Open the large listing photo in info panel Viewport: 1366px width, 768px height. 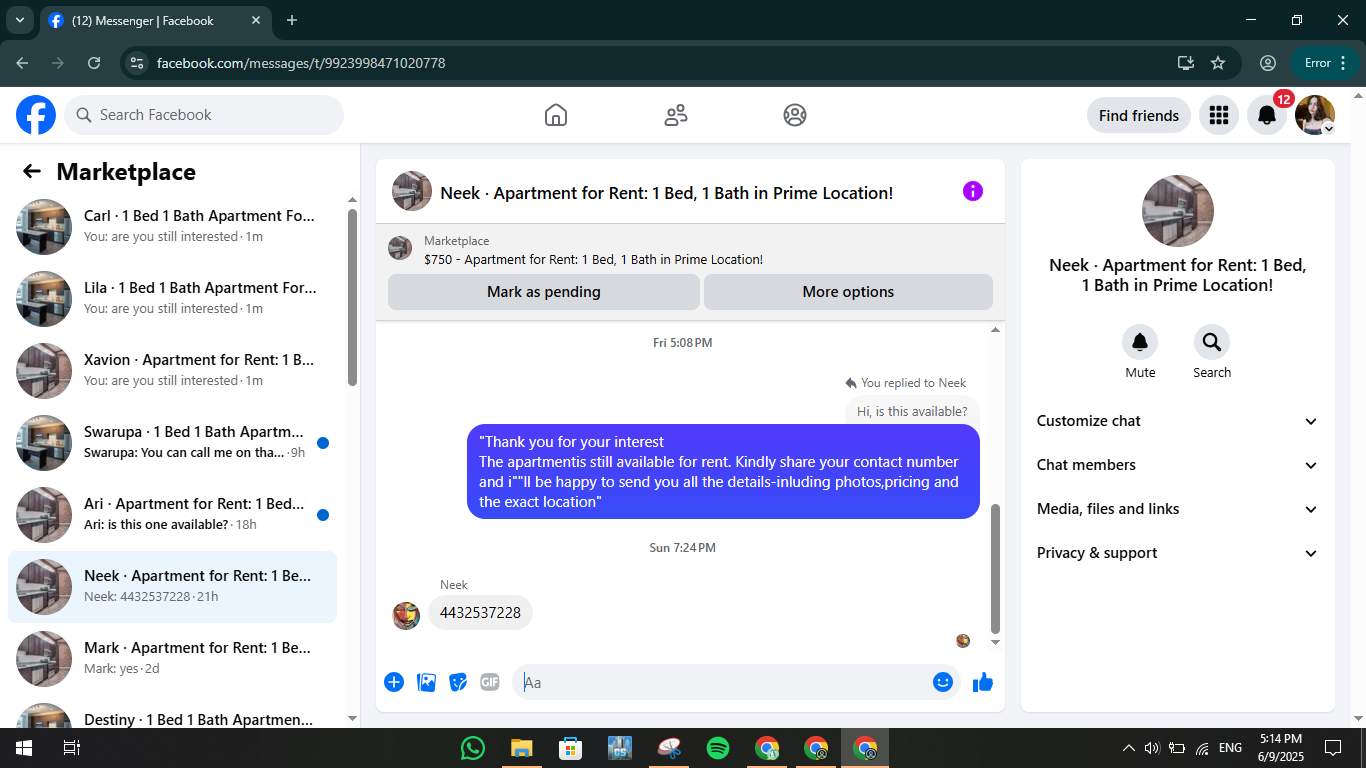[x=1178, y=211]
